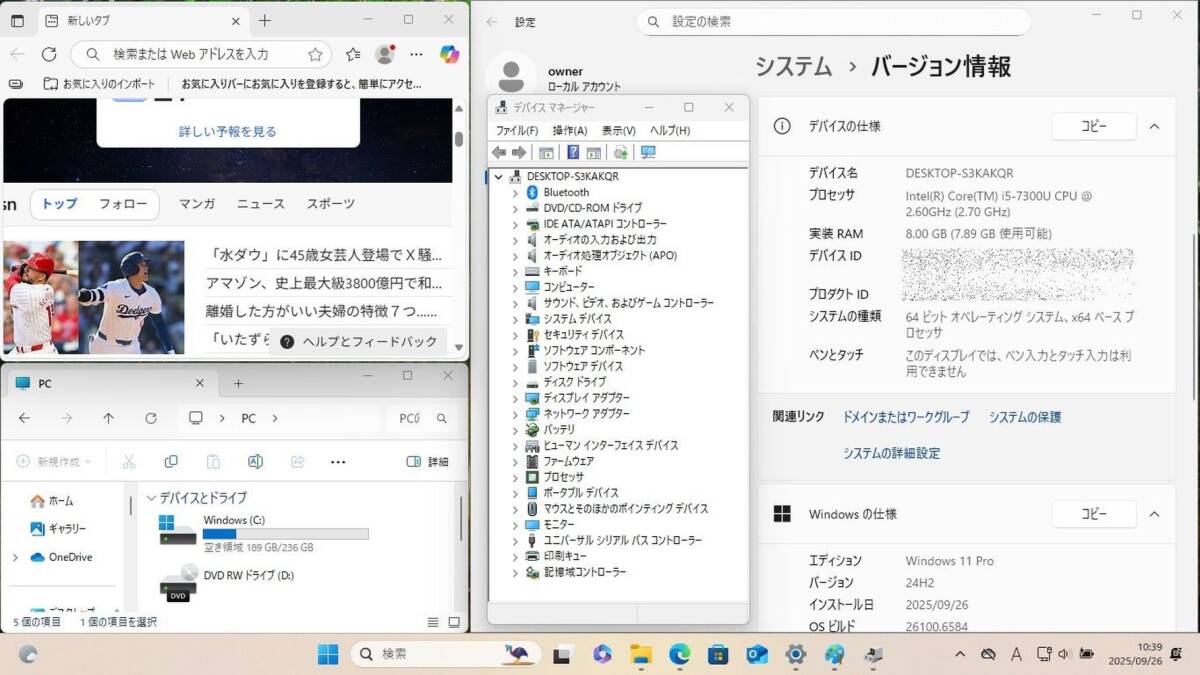Open the システムの詳細設定 link
The width and height of the screenshot is (1200, 675).
pos(891,453)
